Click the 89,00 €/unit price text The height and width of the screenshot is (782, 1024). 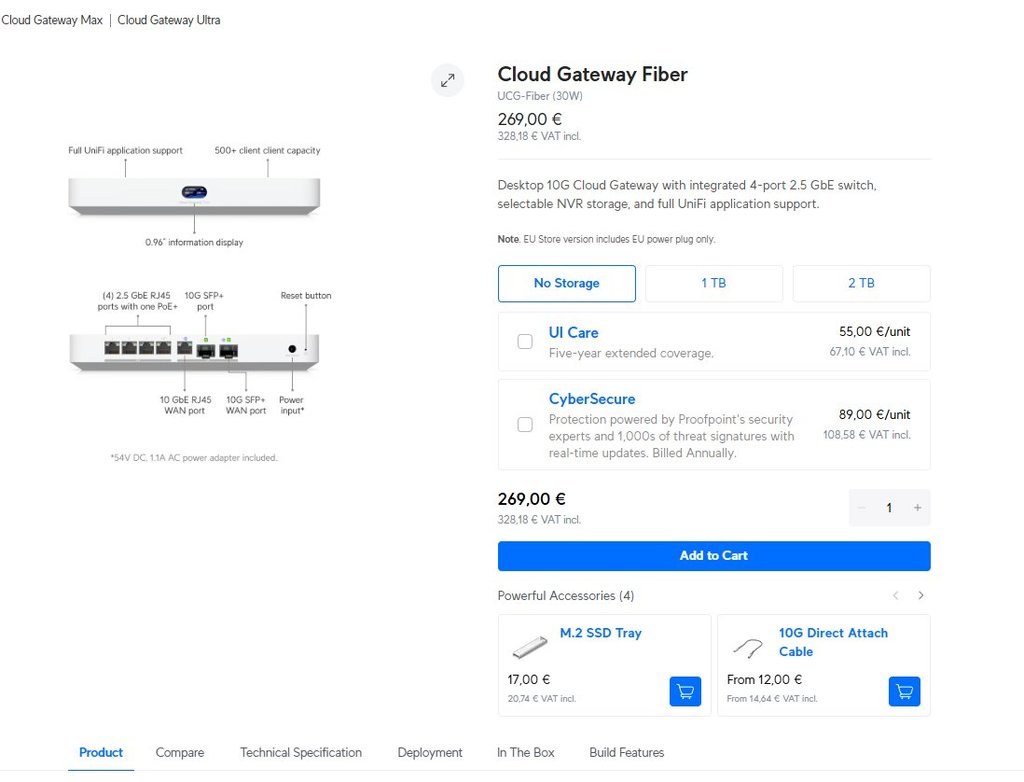[x=874, y=415]
